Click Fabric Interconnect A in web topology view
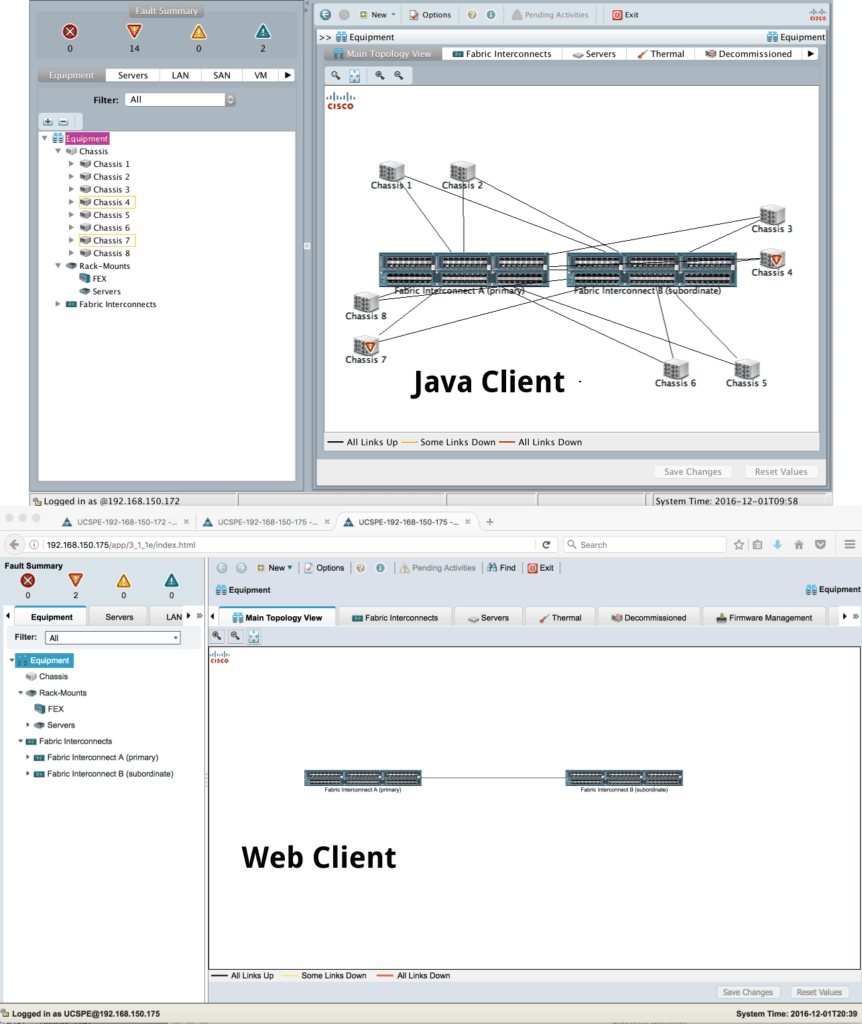This screenshot has height=1024, width=862. coord(362,778)
